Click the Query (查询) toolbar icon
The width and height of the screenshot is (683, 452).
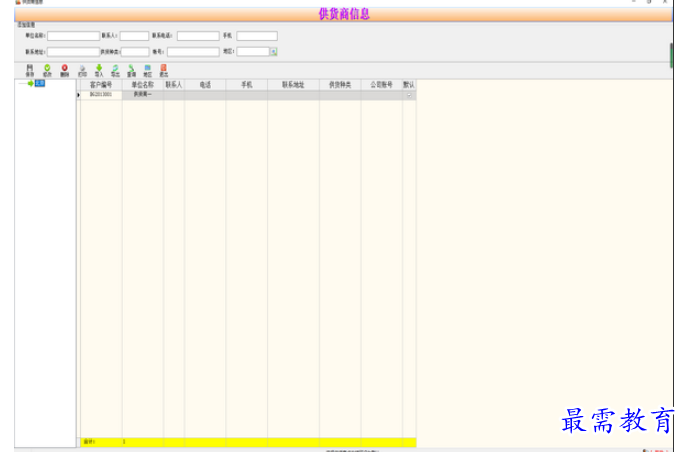click(x=131, y=69)
